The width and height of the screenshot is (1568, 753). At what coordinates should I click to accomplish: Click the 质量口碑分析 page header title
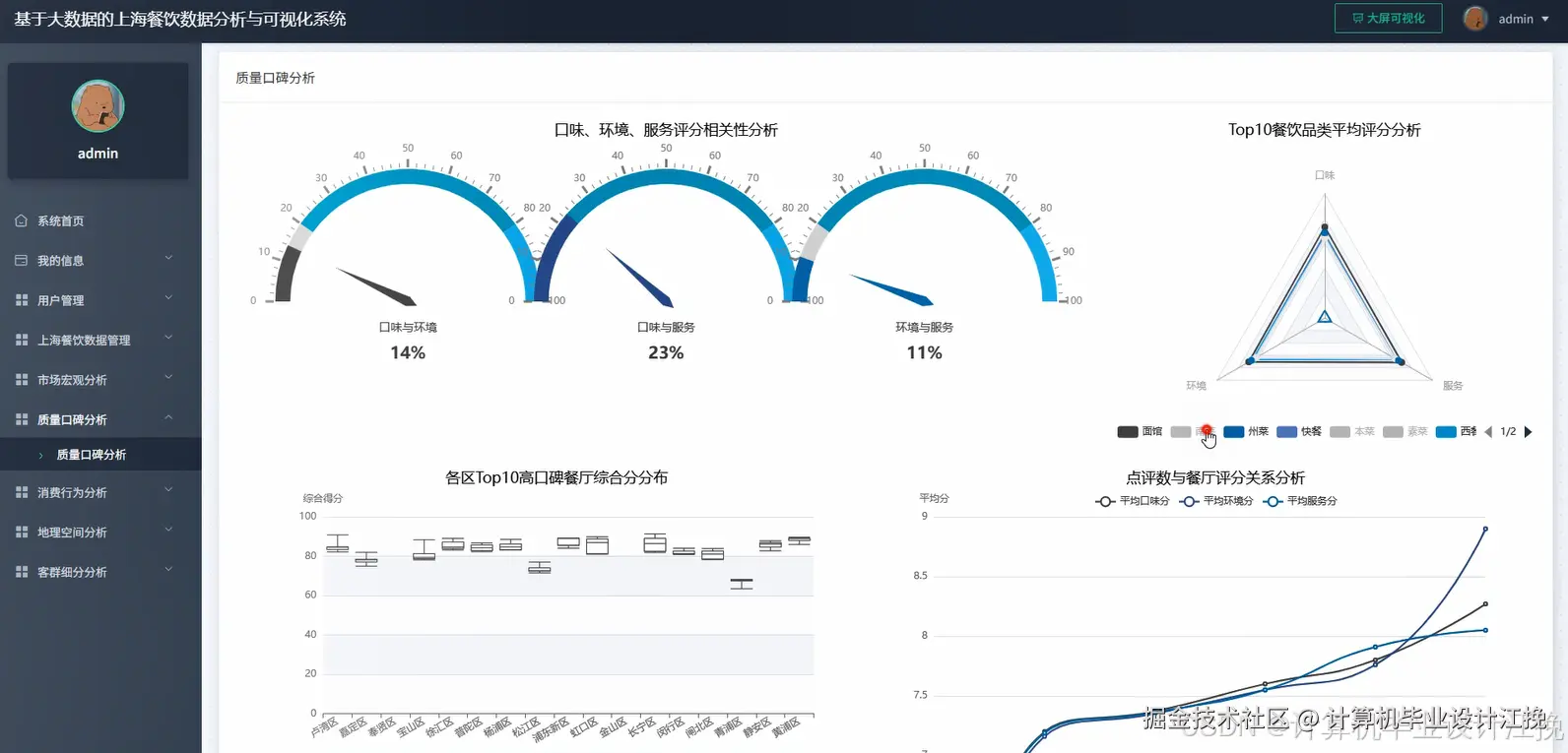pyautogui.click(x=276, y=78)
